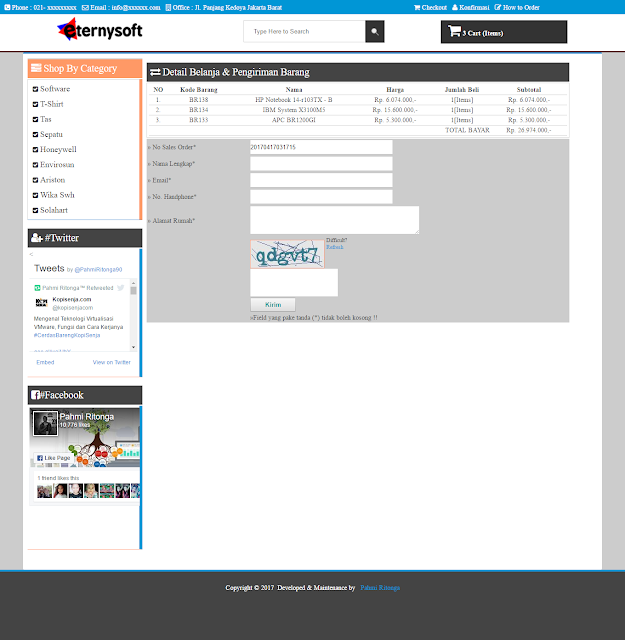Focus the Email input field
625x640 pixels.
pyautogui.click(x=321, y=180)
